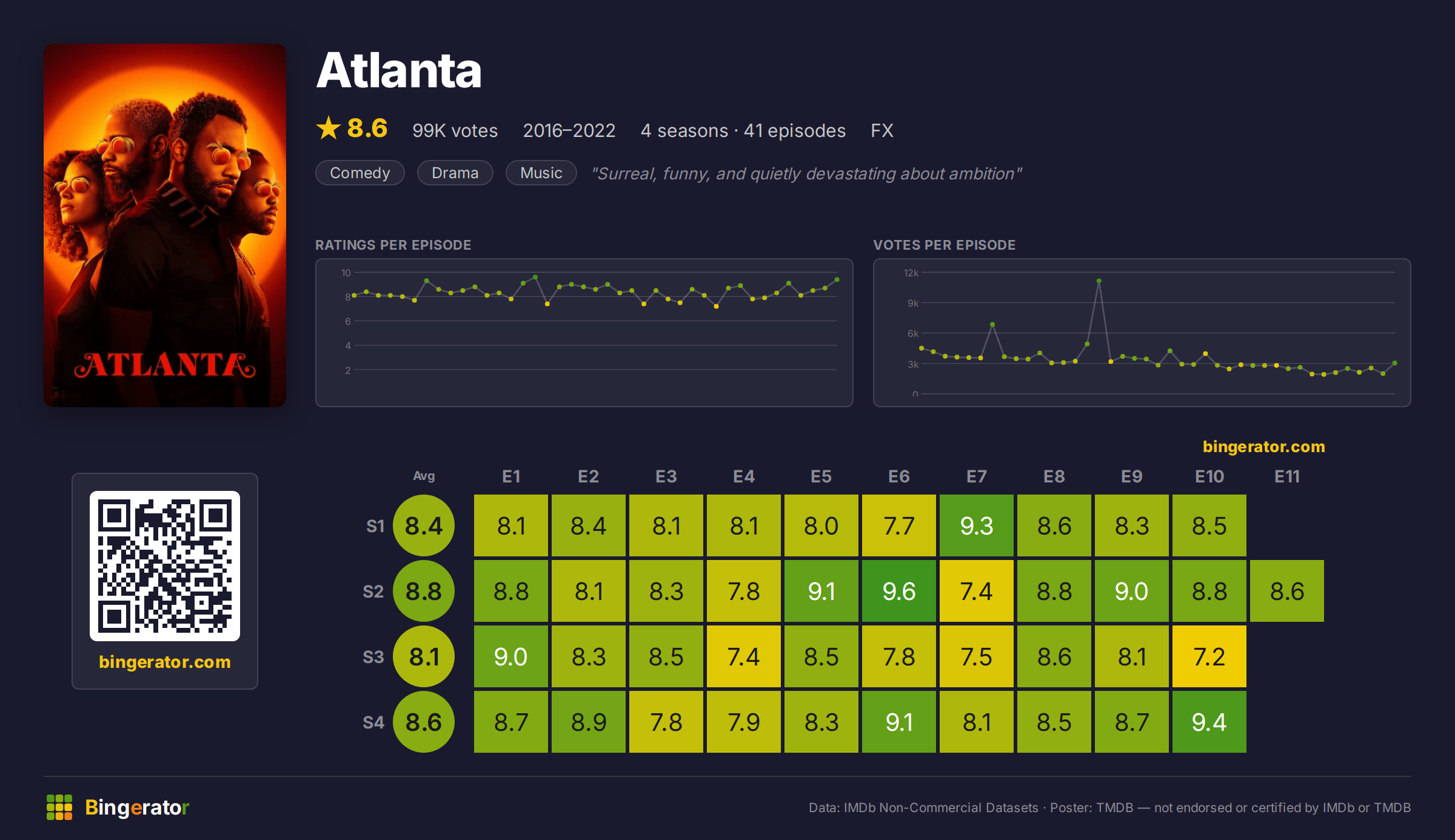Select the S3 average 8.1 circle

click(424, 656)
